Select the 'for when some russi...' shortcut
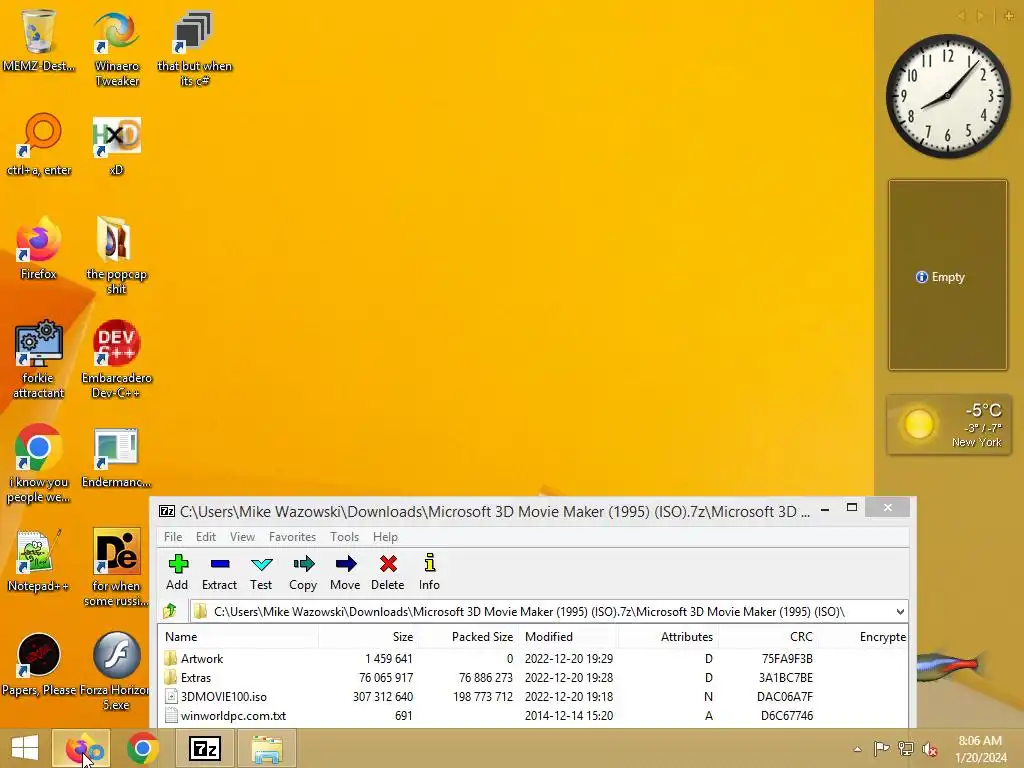Screen dimensions: 1024x768 pos(116,568)
